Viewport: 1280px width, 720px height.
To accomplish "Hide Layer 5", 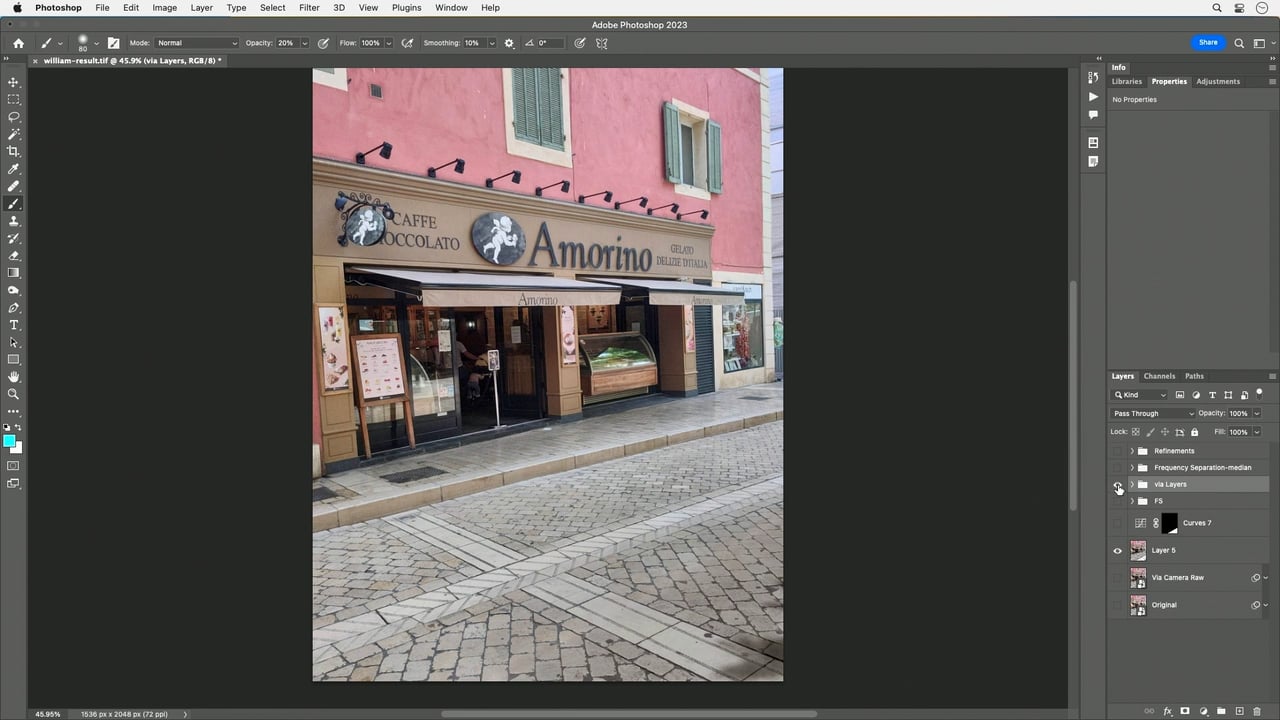I will pyautogui.click(x=1118, y=550).
